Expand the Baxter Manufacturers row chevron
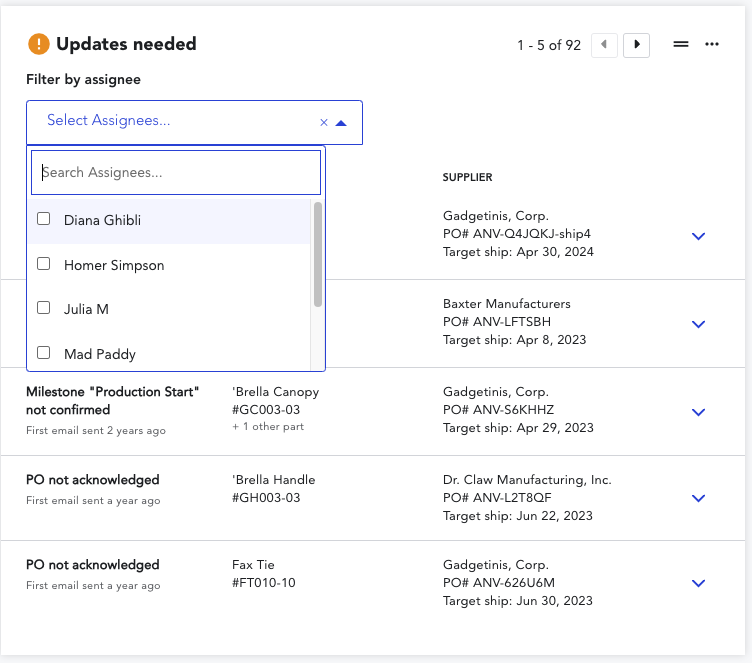Viewport: 752px width, 663px height. 698,324
